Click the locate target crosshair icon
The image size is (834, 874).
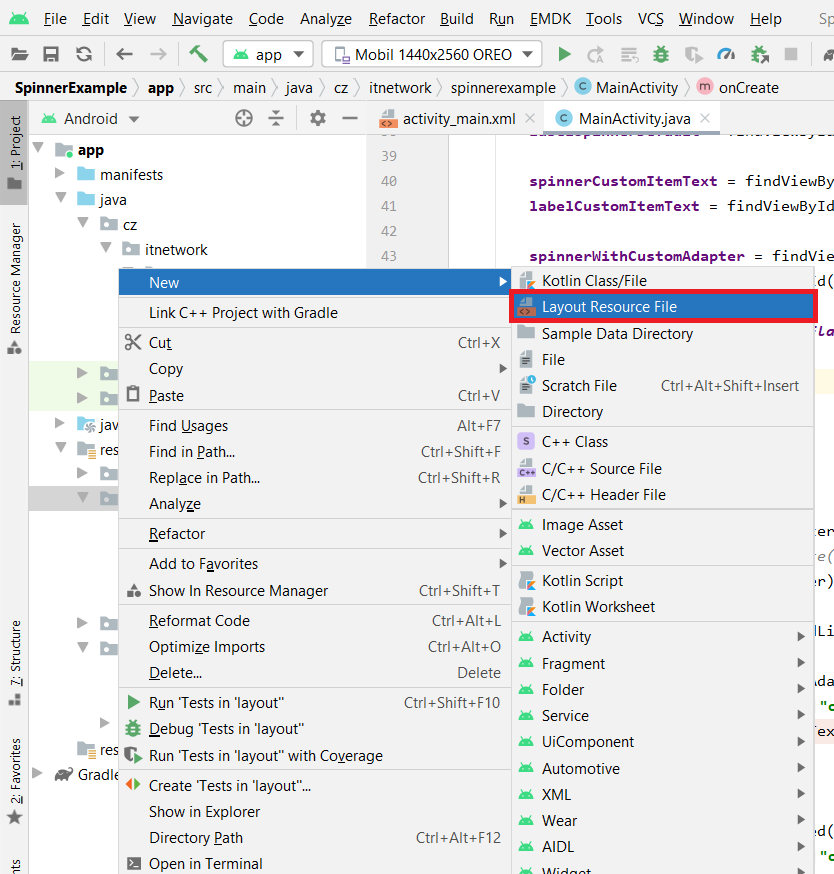pos(244,118)
